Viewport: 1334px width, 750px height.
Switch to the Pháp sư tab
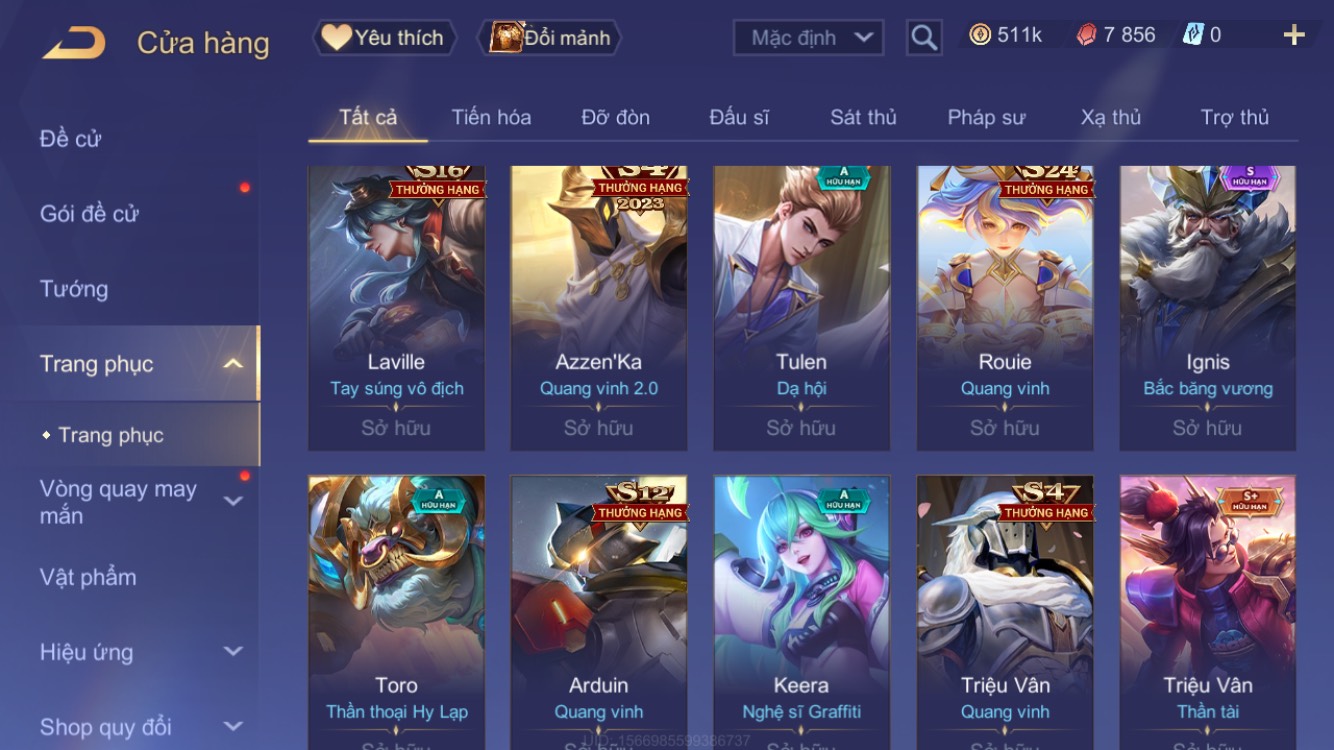(986, 117)
